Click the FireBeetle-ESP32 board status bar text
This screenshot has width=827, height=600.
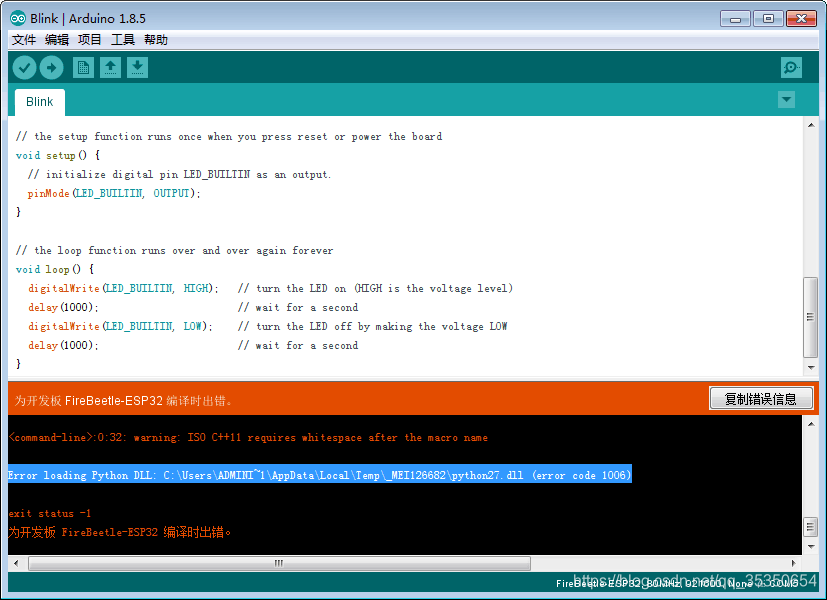point(677,584)
